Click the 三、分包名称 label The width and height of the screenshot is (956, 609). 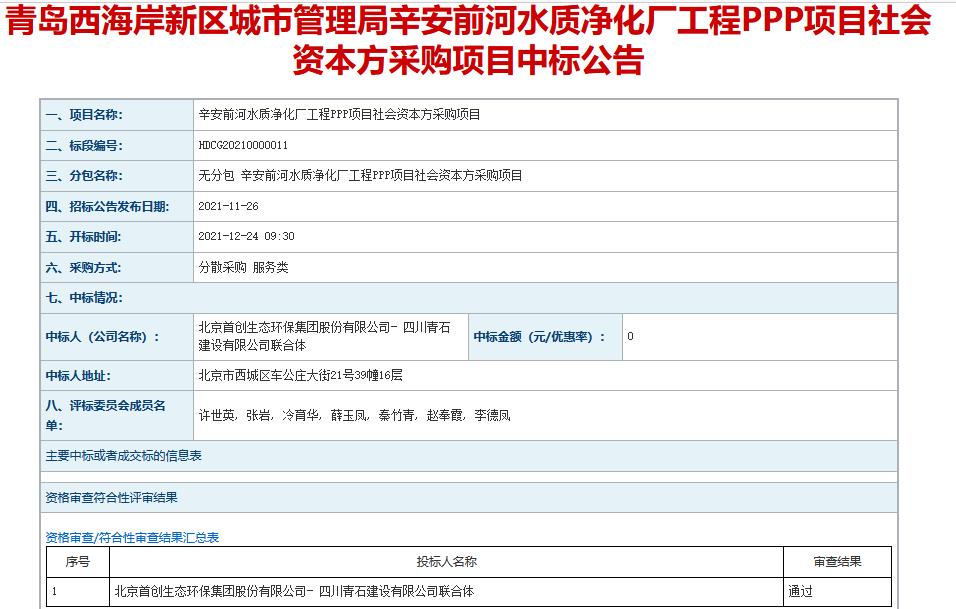tap(84, 176)
